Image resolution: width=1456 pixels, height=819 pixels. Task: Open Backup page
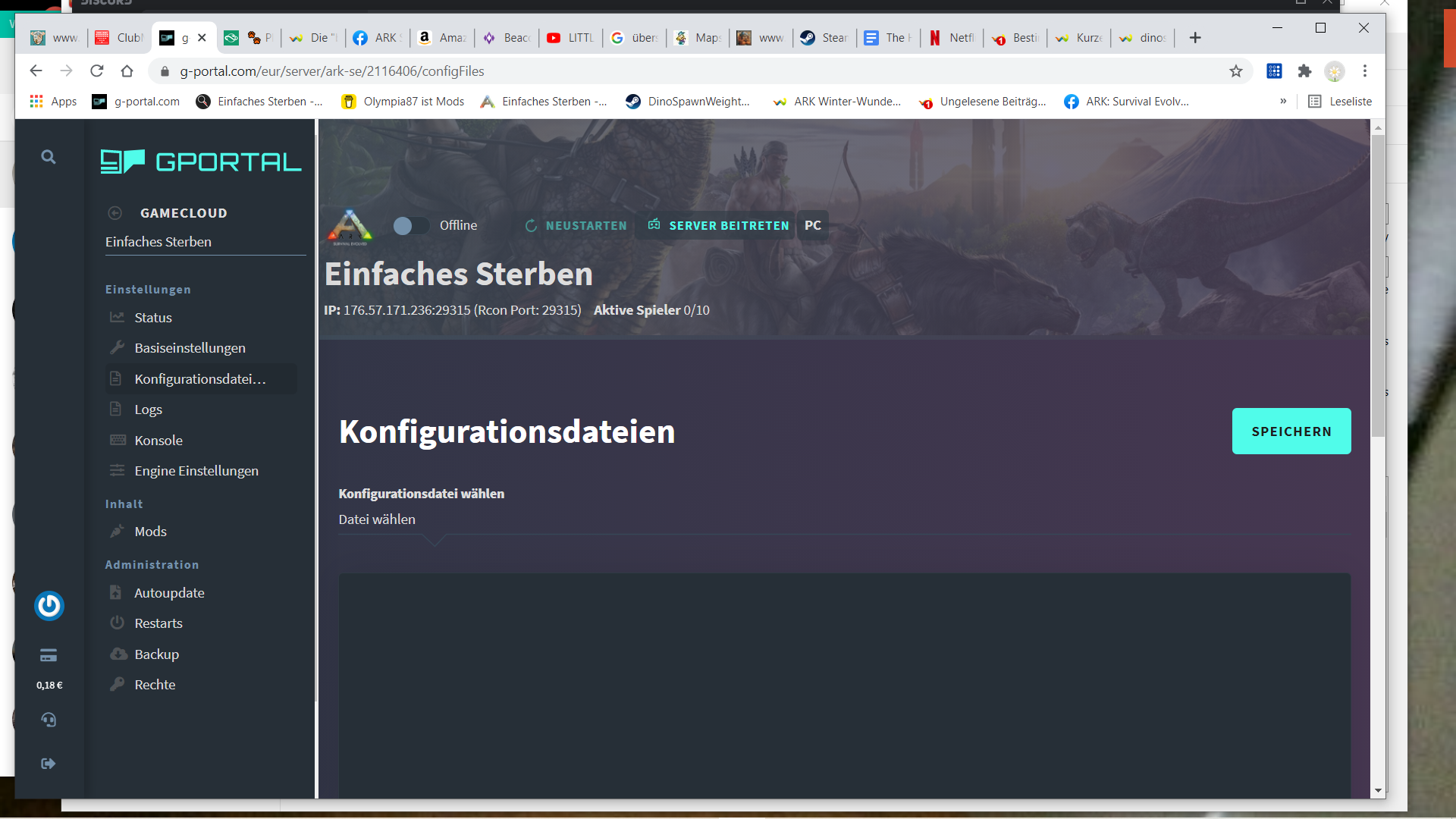(156, 654)
